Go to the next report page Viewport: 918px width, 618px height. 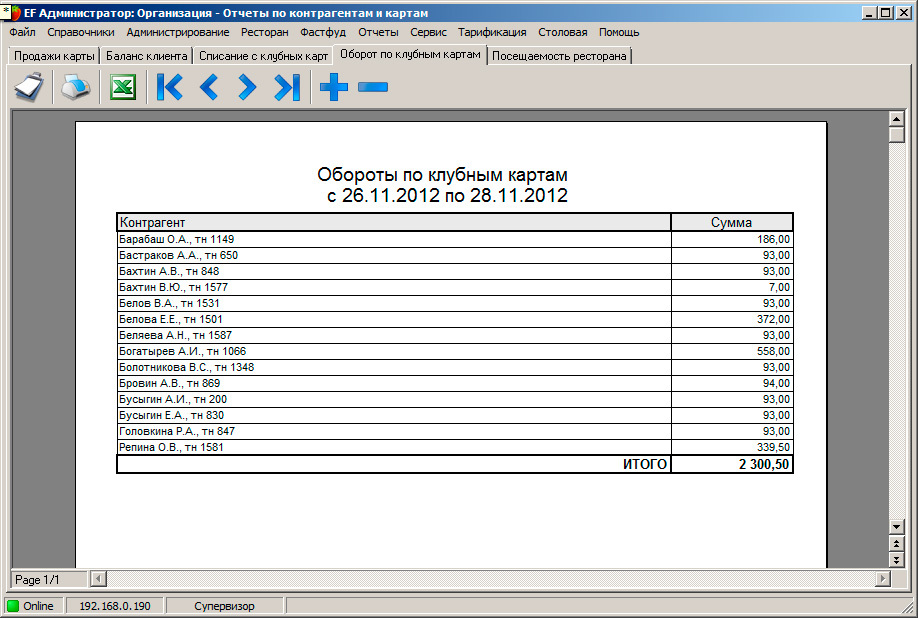point(247,87)
